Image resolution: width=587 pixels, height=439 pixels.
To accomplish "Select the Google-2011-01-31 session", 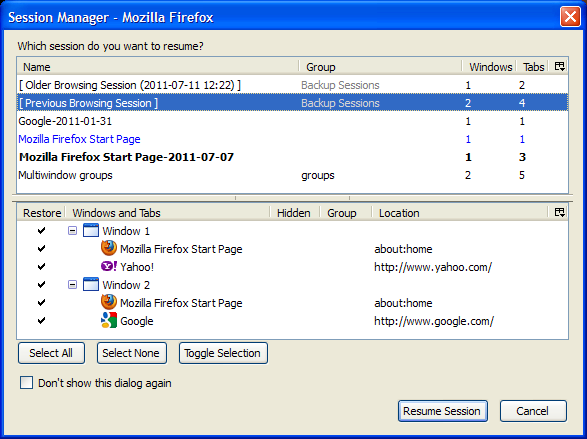I will point(292,121).
